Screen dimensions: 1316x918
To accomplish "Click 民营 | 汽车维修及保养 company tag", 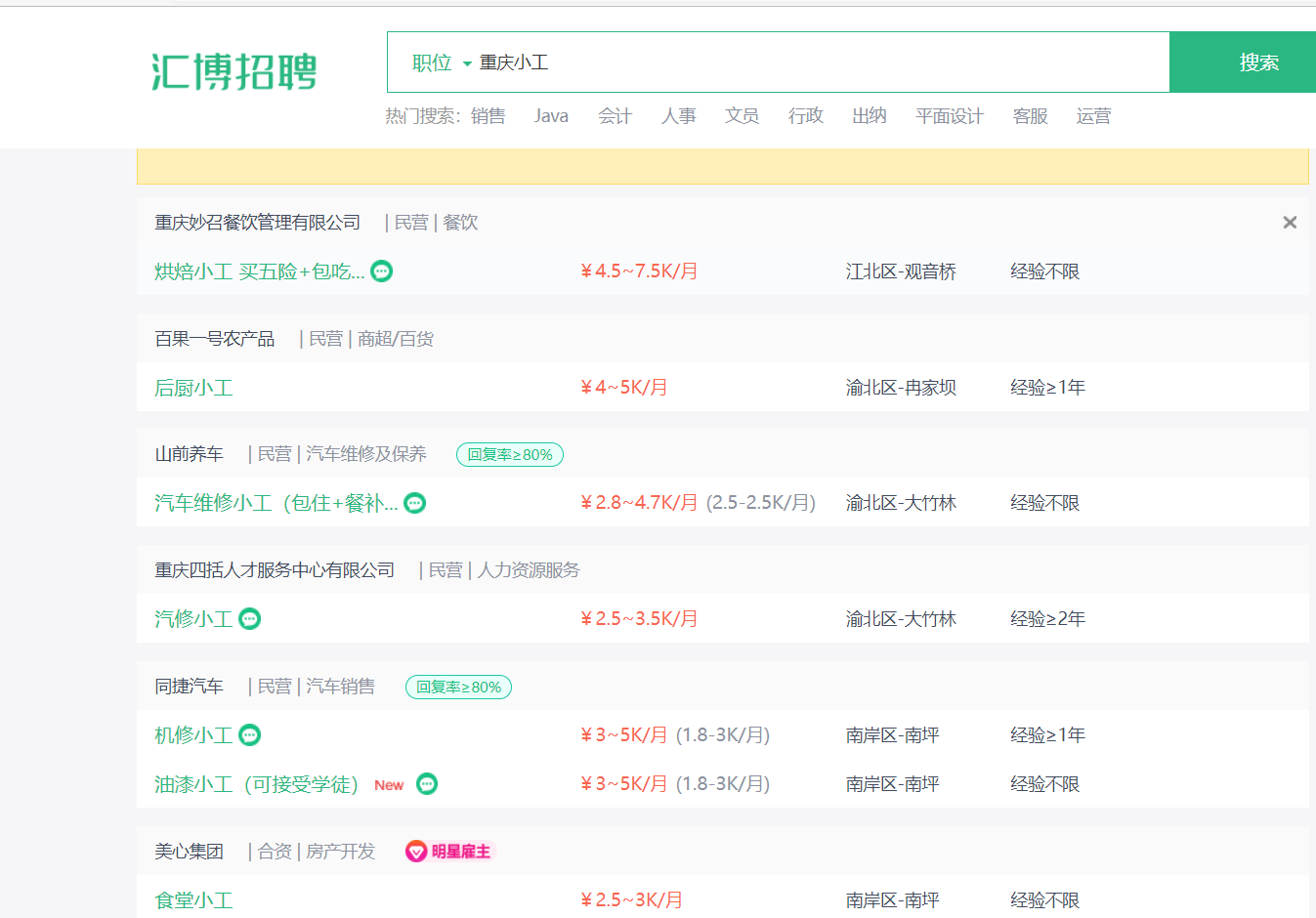I will (338, 454).
